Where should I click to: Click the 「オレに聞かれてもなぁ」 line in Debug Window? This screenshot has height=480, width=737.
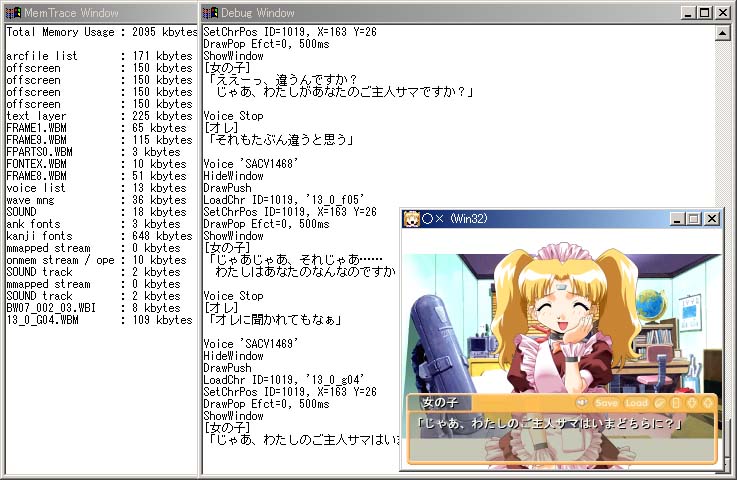click(274, 320)
